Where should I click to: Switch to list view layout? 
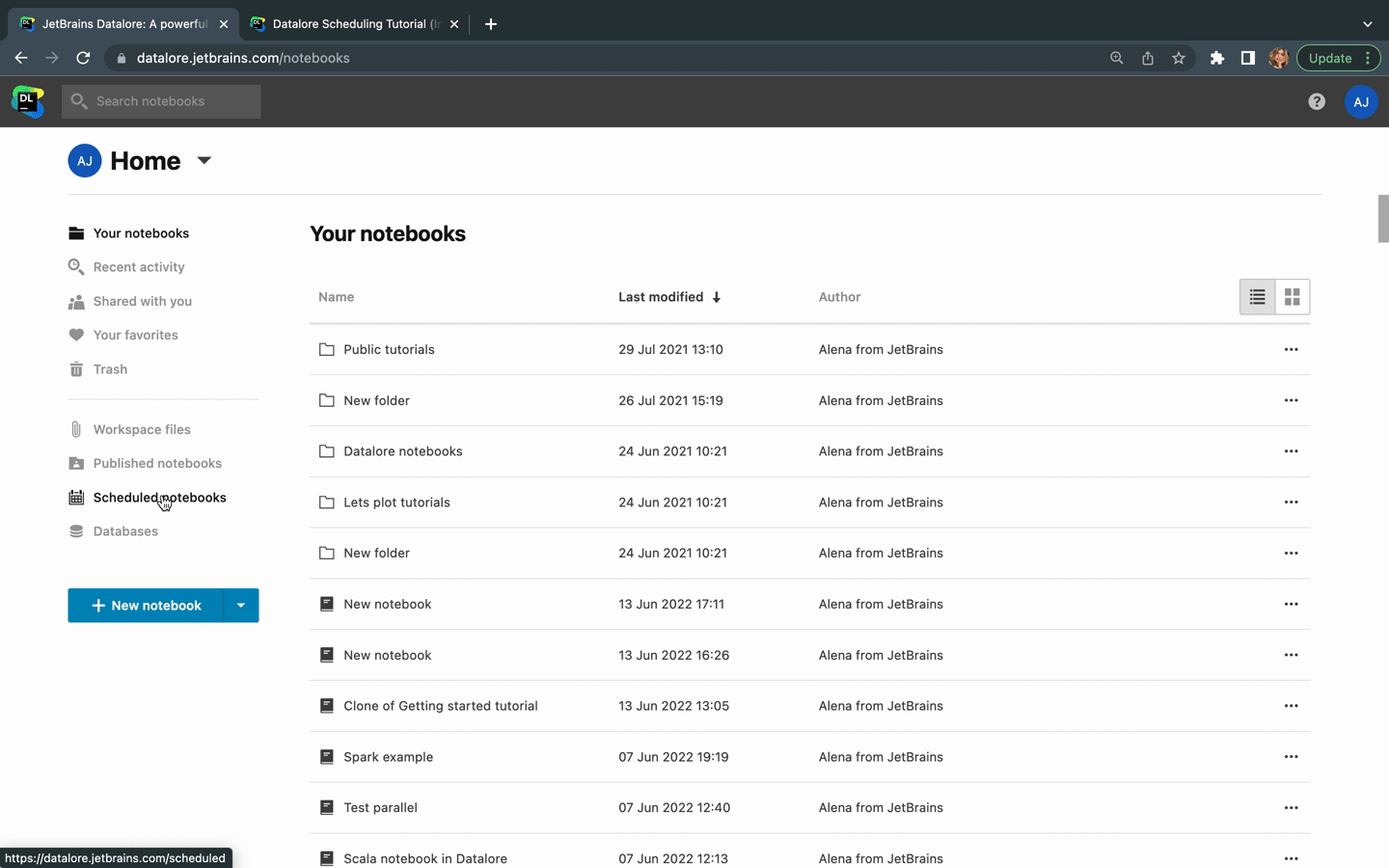[x=1257, y=297]
